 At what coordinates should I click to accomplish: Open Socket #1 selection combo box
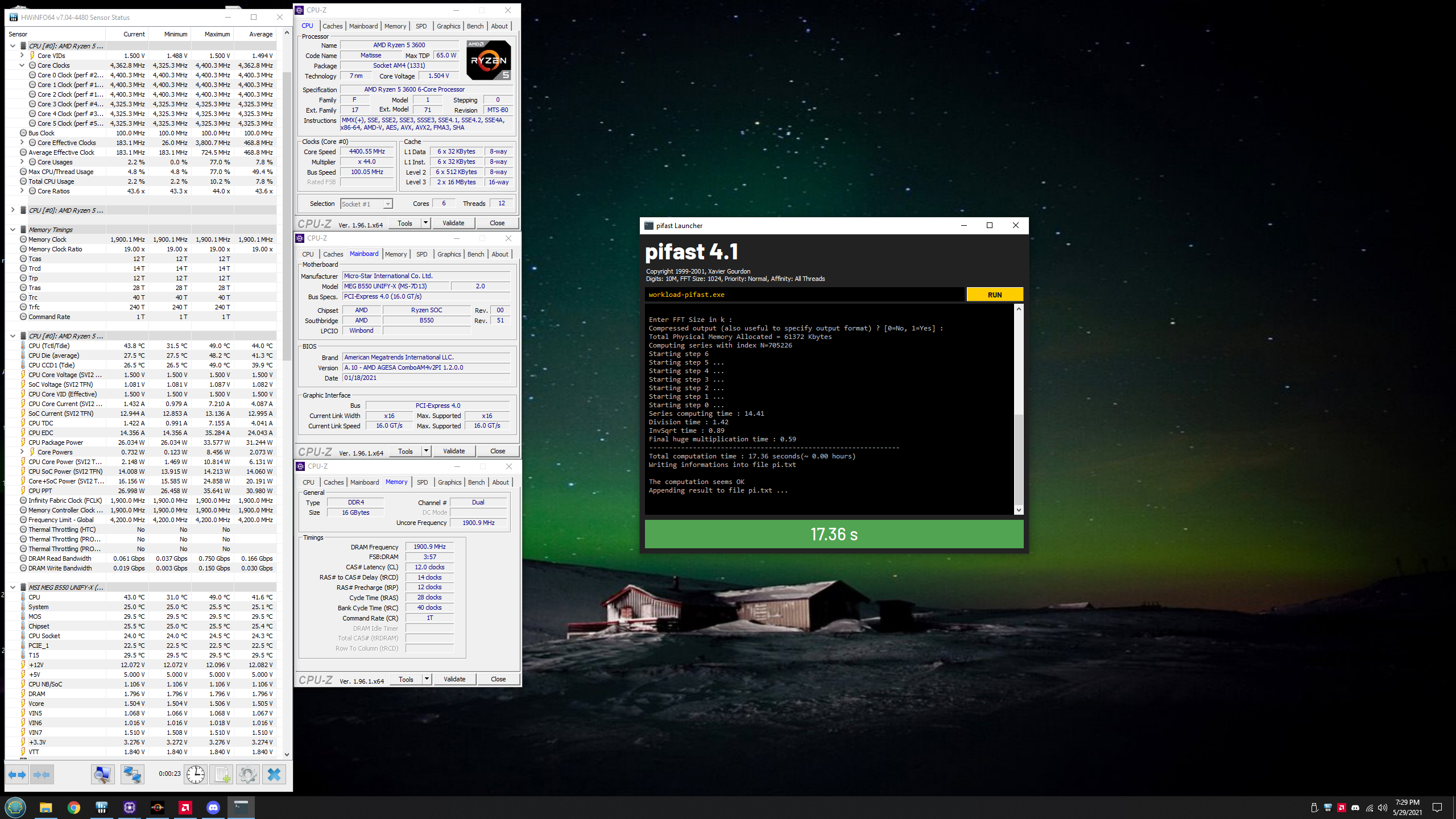tap(366, 204)
